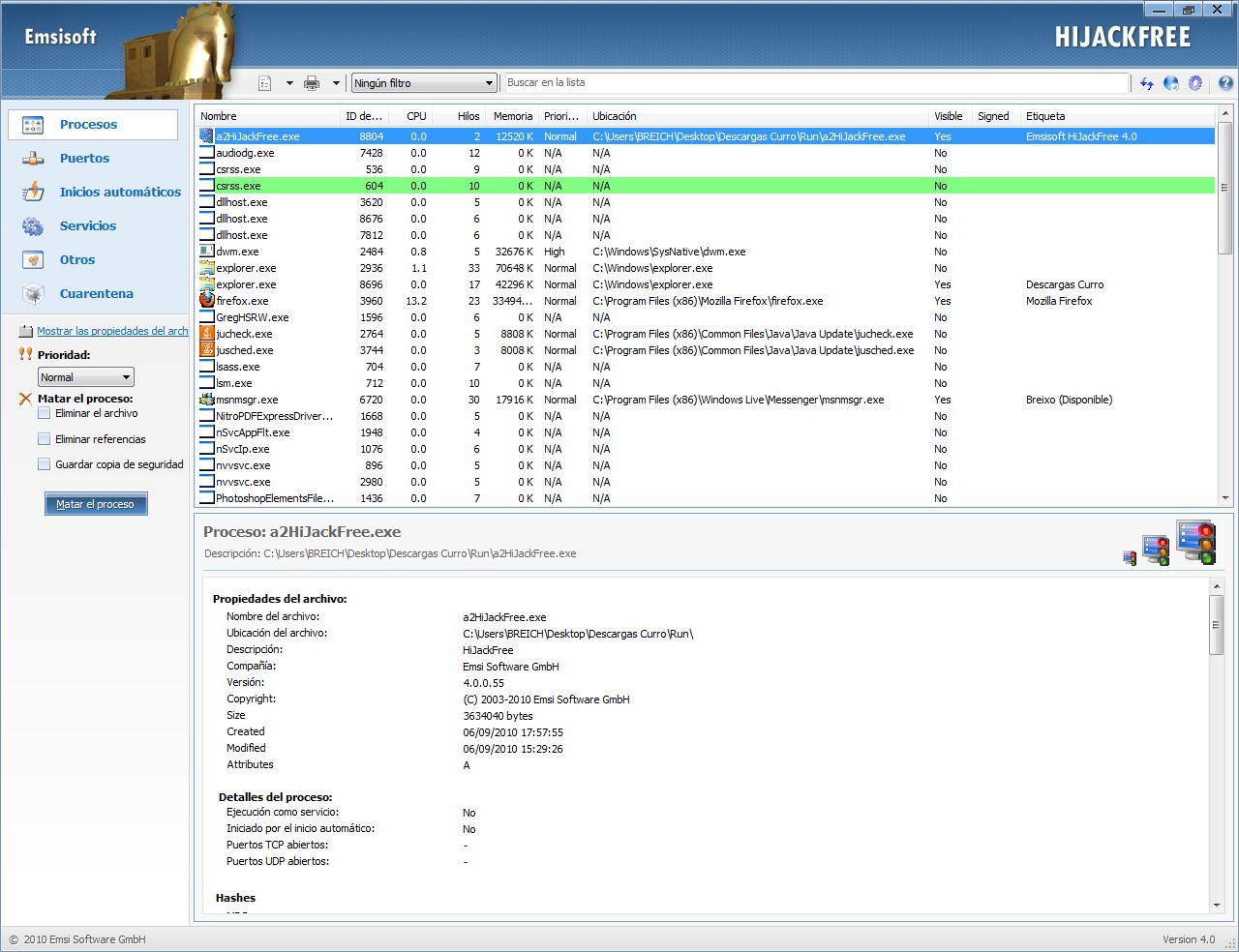Select the green highlighted csrss.exe row
Image resolution: width=1239 pixels, height=952 pixels.
(x=706, y=186)
